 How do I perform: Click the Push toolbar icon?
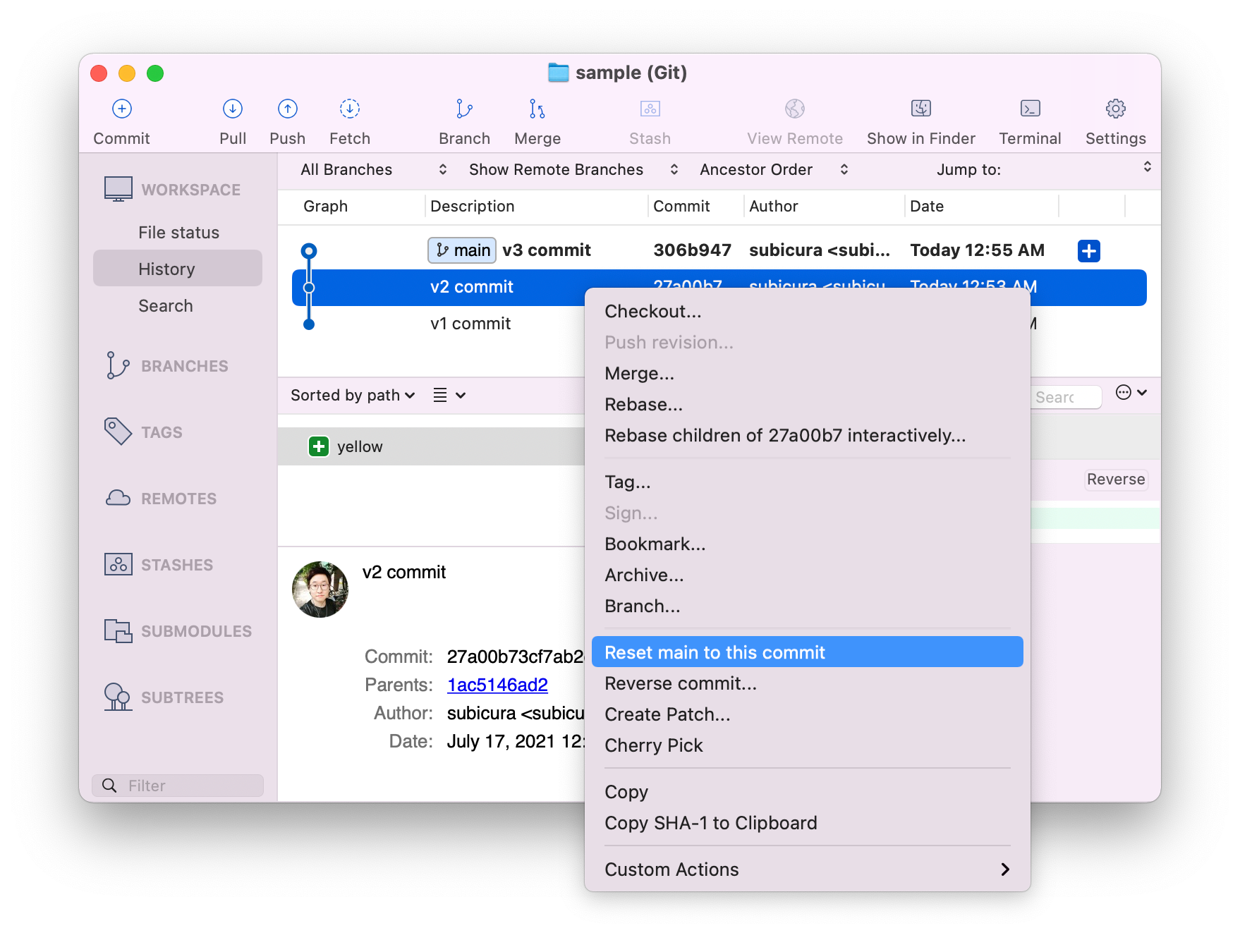point(288,109)
